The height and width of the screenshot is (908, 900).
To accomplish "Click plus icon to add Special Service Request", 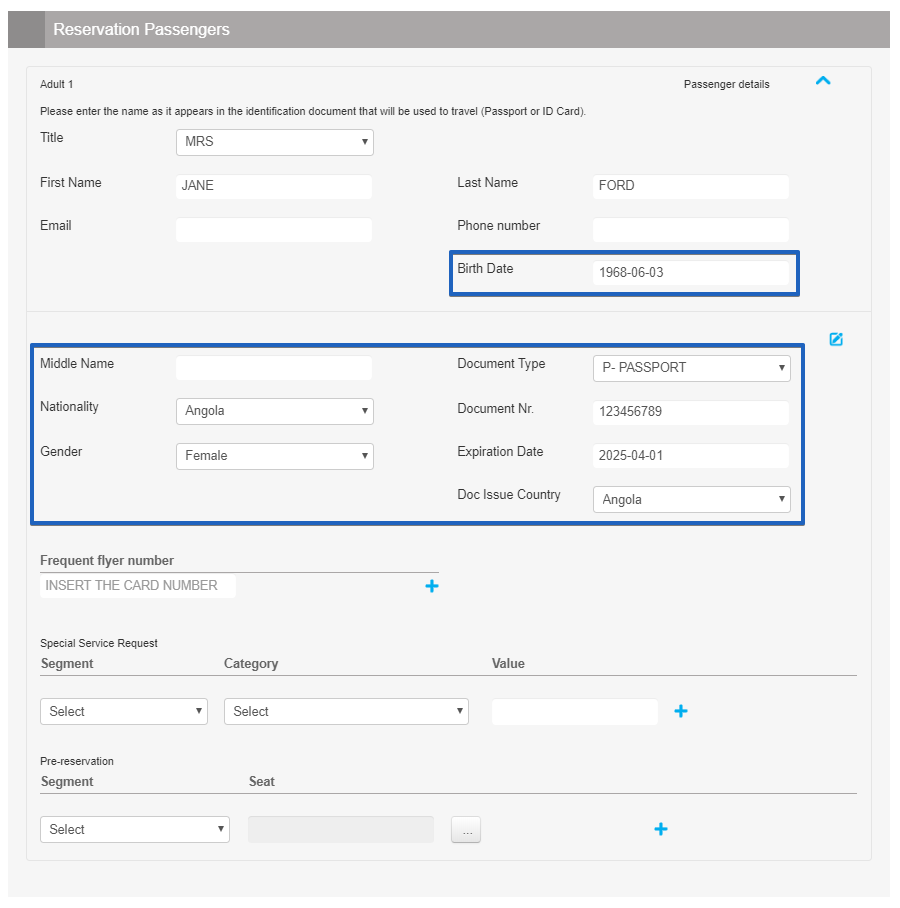I will pos(681,711).
